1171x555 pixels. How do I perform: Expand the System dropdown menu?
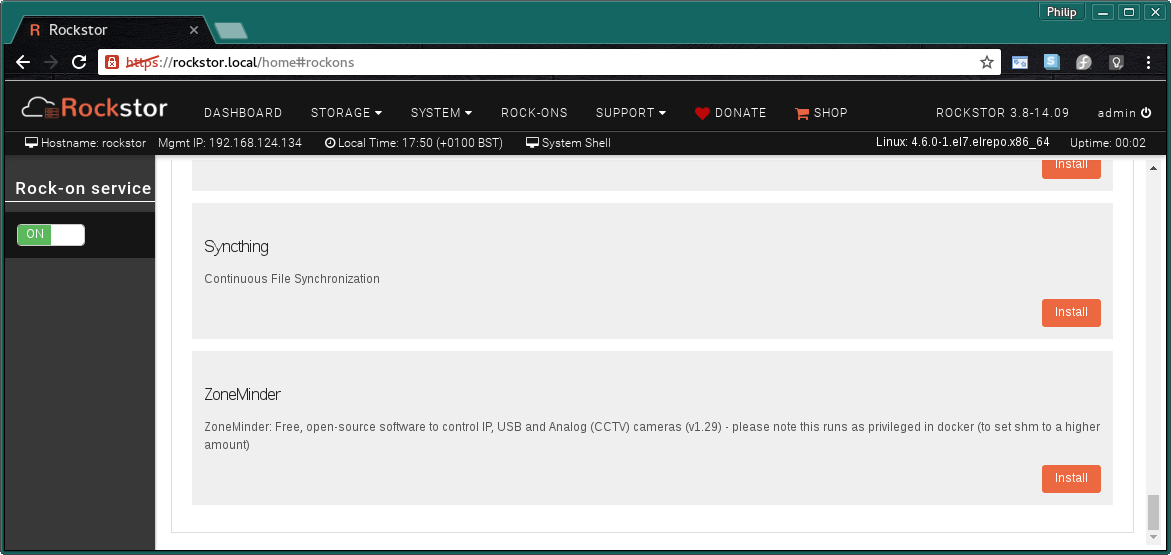point(441,113)
